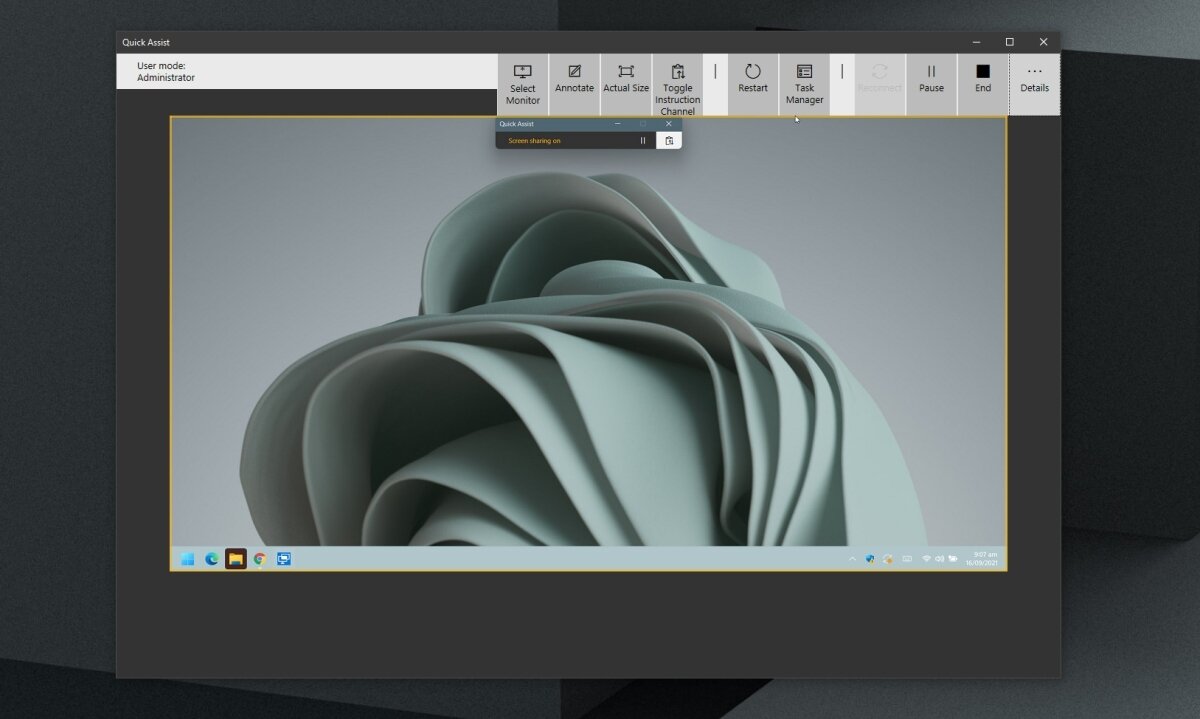The width and height of the screenshot is (1200, 719).
Task: Click instruction channel icon in remote Quick Assist bar
Action: coord(669,141)
